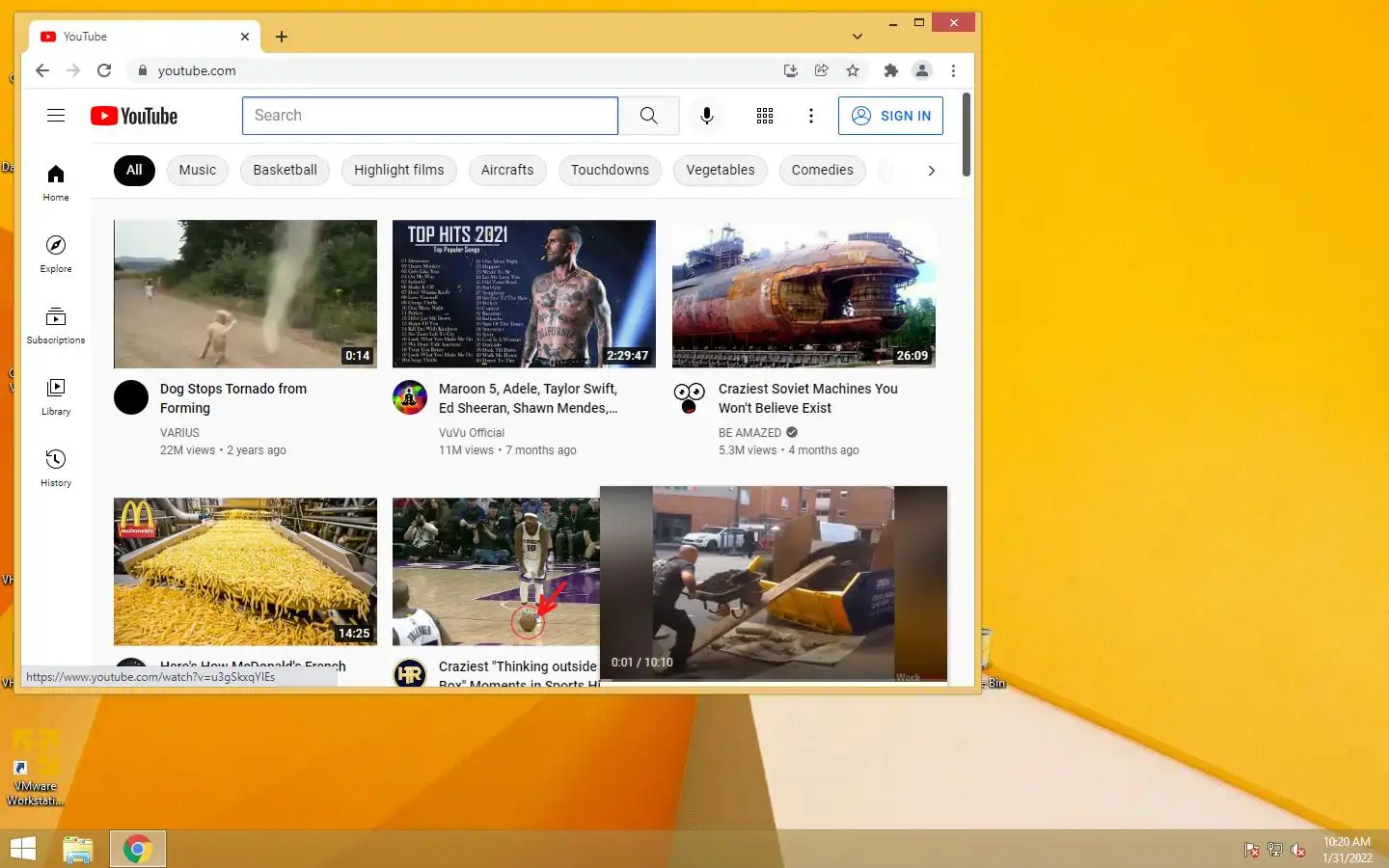Open VARIUS channel name link

point(179,433)
